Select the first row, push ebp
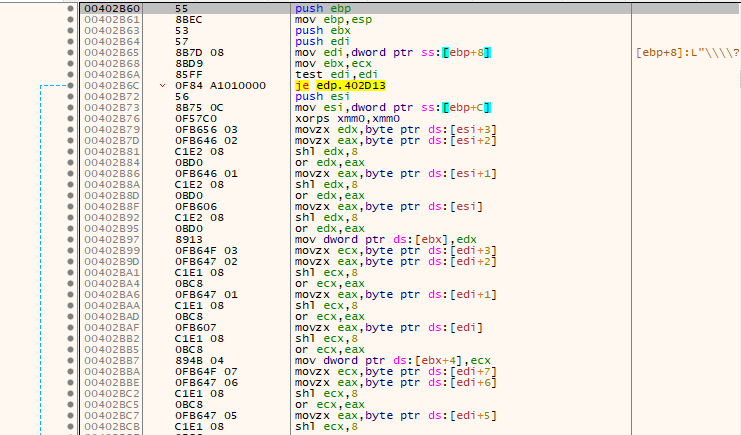This screenshot has width=741, height=435. (410, 9)
